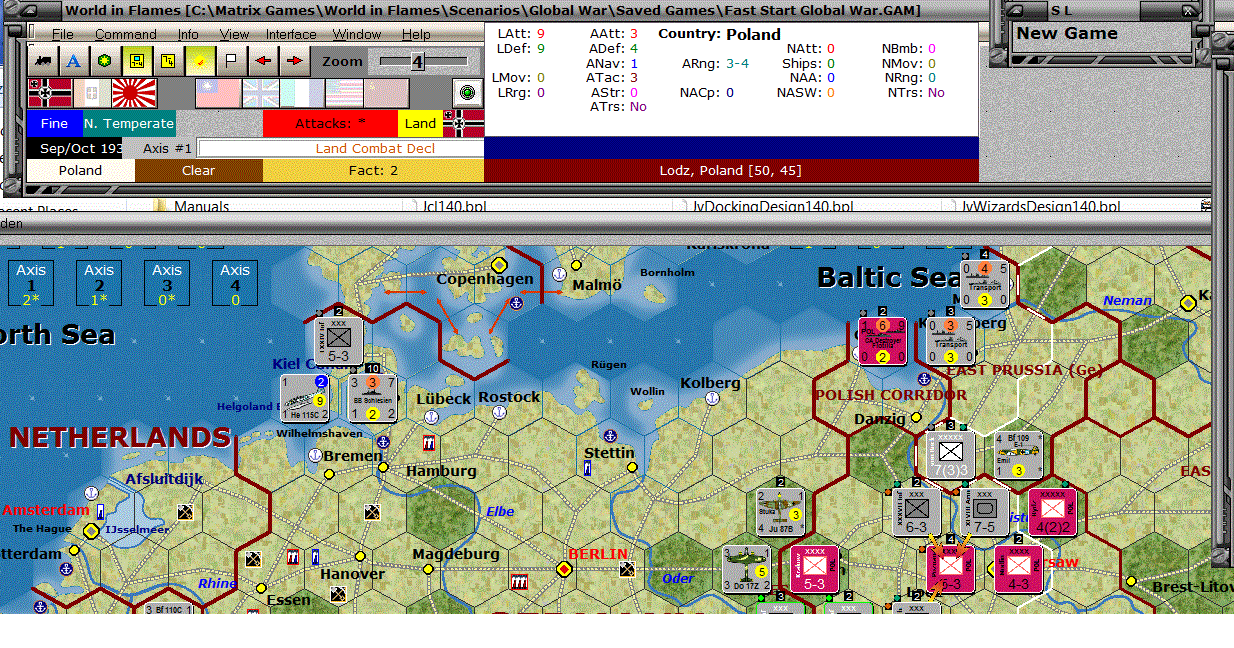Open the Command menu

[x=126, y=34]
